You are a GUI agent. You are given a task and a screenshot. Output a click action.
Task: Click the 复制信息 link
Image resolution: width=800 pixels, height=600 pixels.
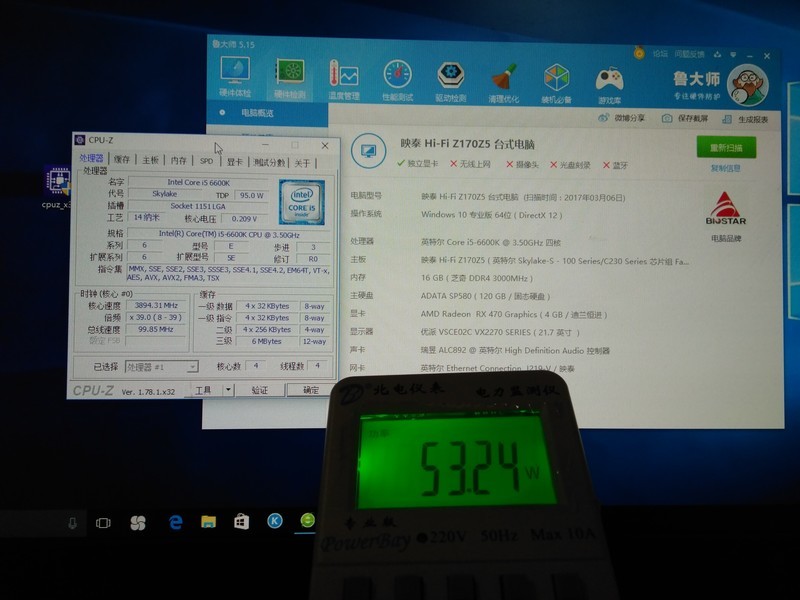point(726,168)
